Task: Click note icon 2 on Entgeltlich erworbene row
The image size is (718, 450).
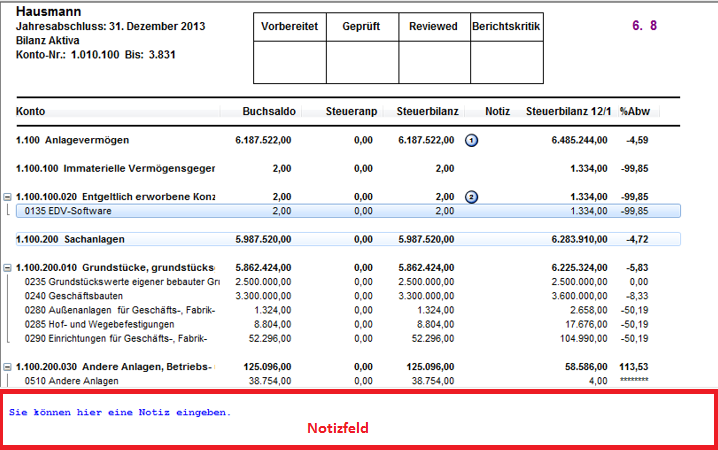Action: pyautogui.click(x=472, y=197)
